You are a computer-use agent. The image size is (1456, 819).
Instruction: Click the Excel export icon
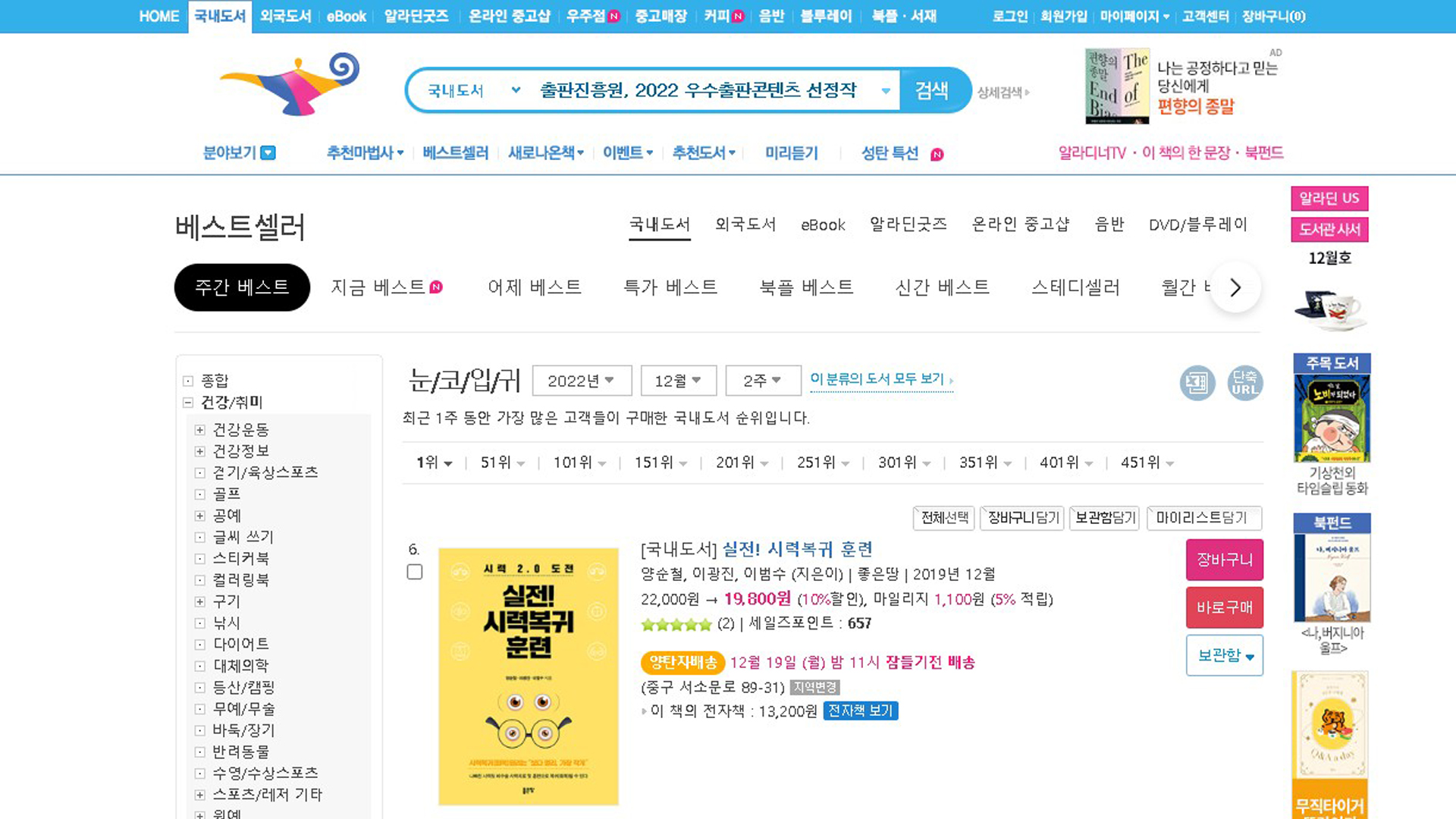click(1197, 383)
